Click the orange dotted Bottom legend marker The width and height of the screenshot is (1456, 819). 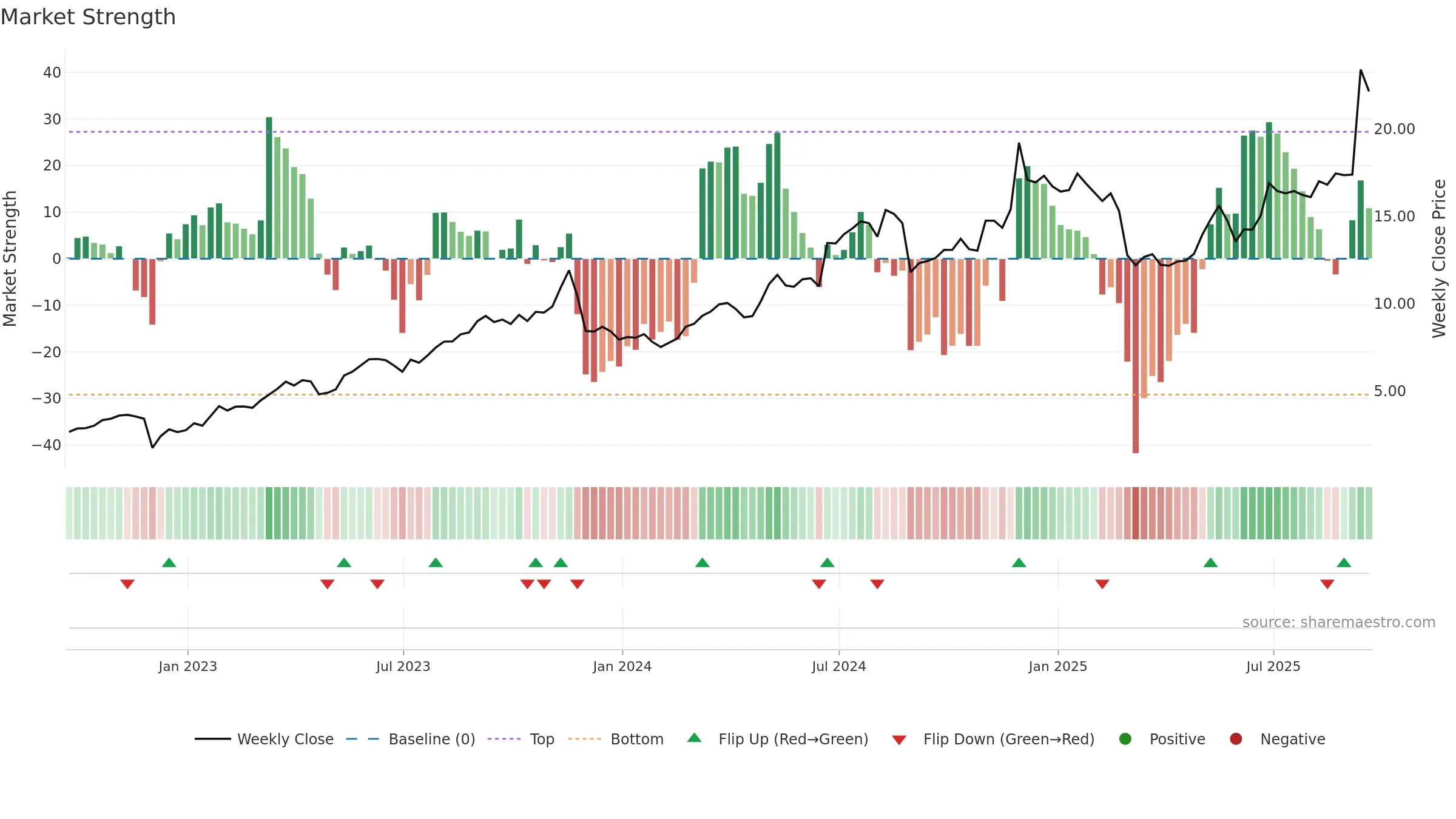tap(584, 739)
